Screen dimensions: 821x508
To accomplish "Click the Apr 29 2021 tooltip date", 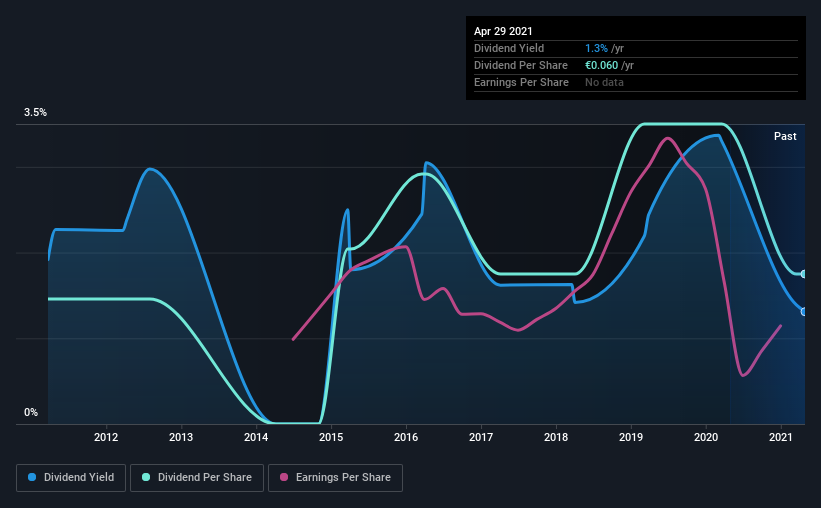I will [503, 31].
